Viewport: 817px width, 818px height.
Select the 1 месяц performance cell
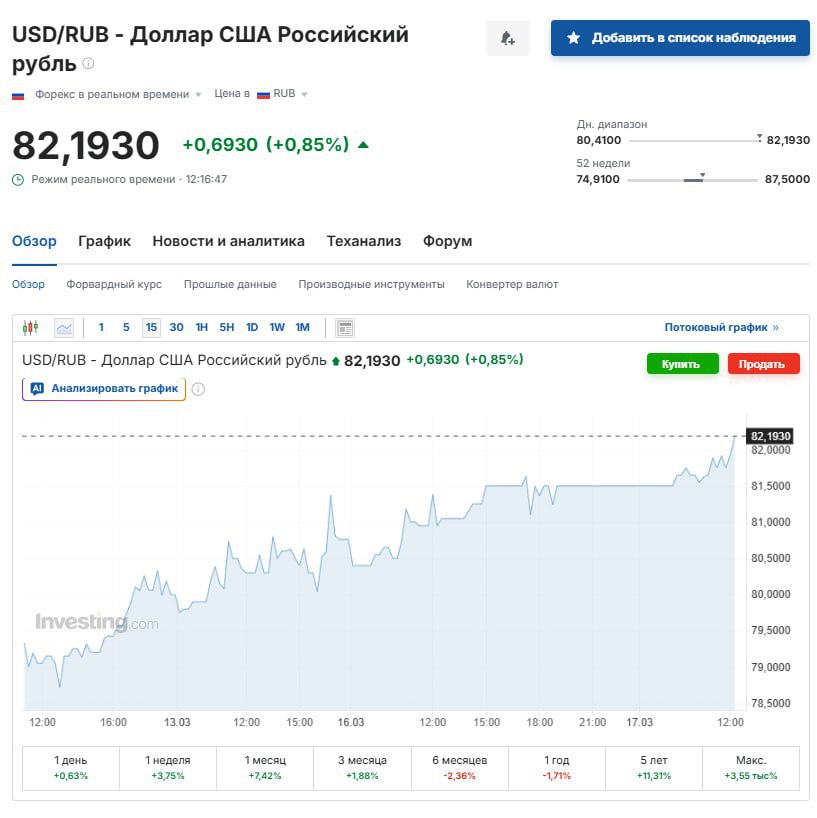(265, 767)
